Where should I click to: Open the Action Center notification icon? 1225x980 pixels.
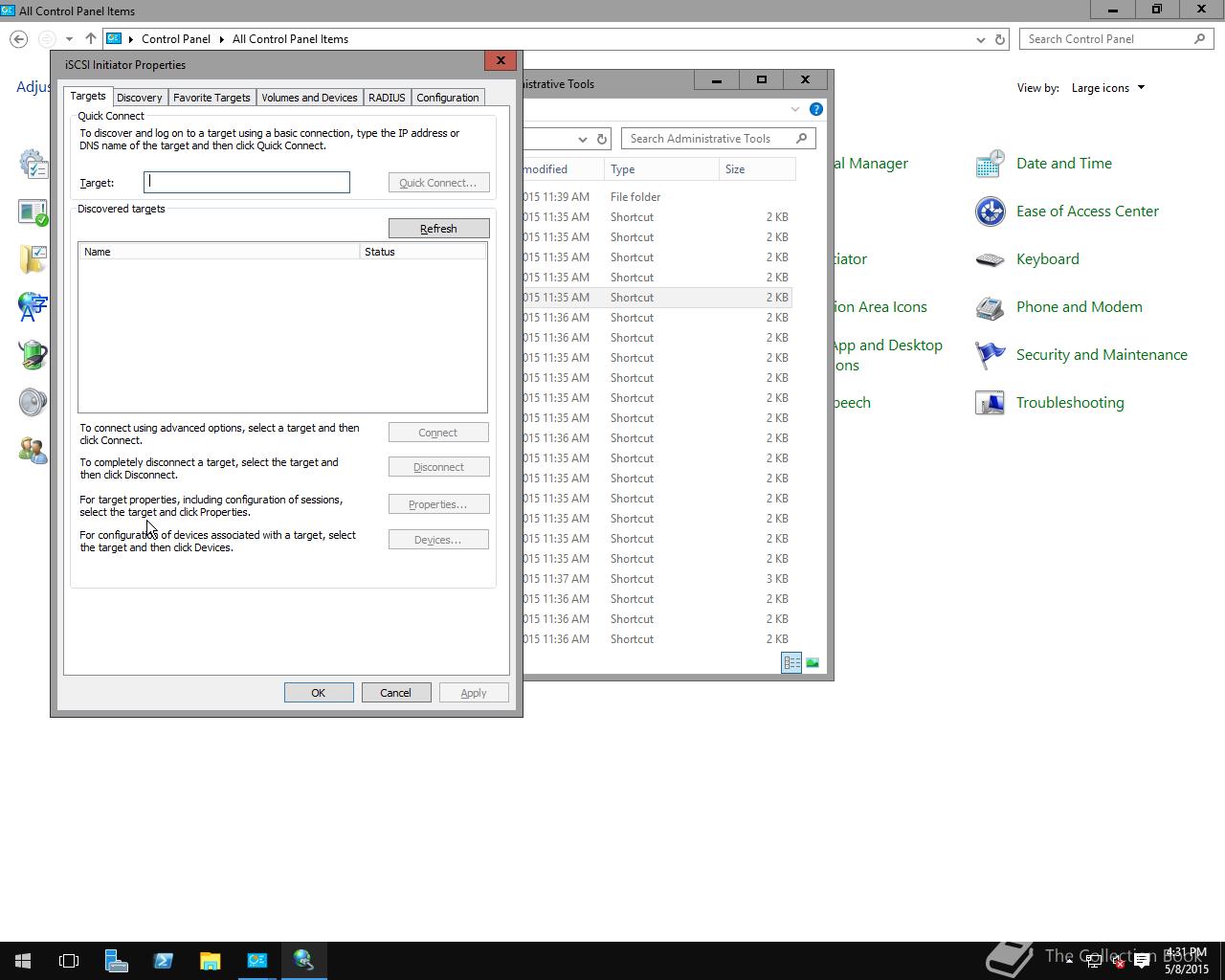pos(1142,961)
